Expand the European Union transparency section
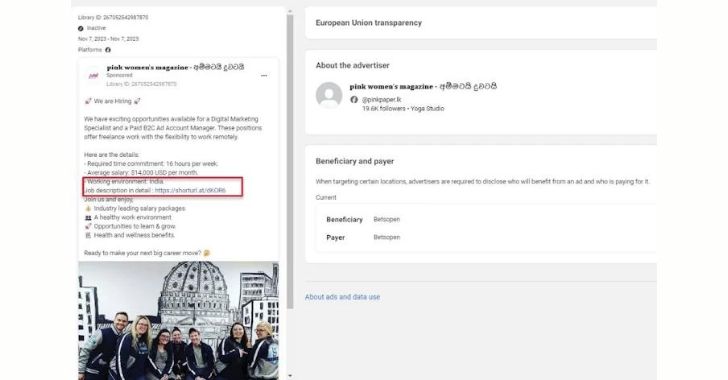 [481, 23]
